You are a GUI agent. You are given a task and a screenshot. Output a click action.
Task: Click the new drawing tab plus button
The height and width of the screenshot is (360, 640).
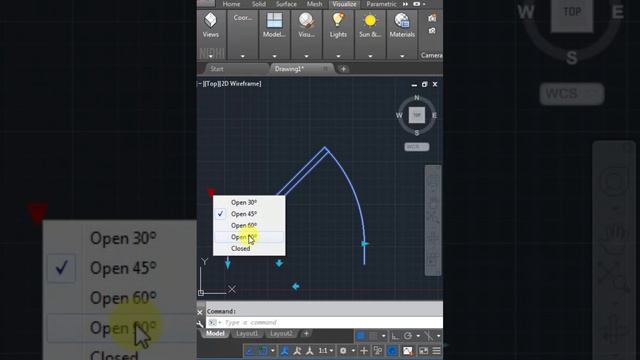pos(343,69)
